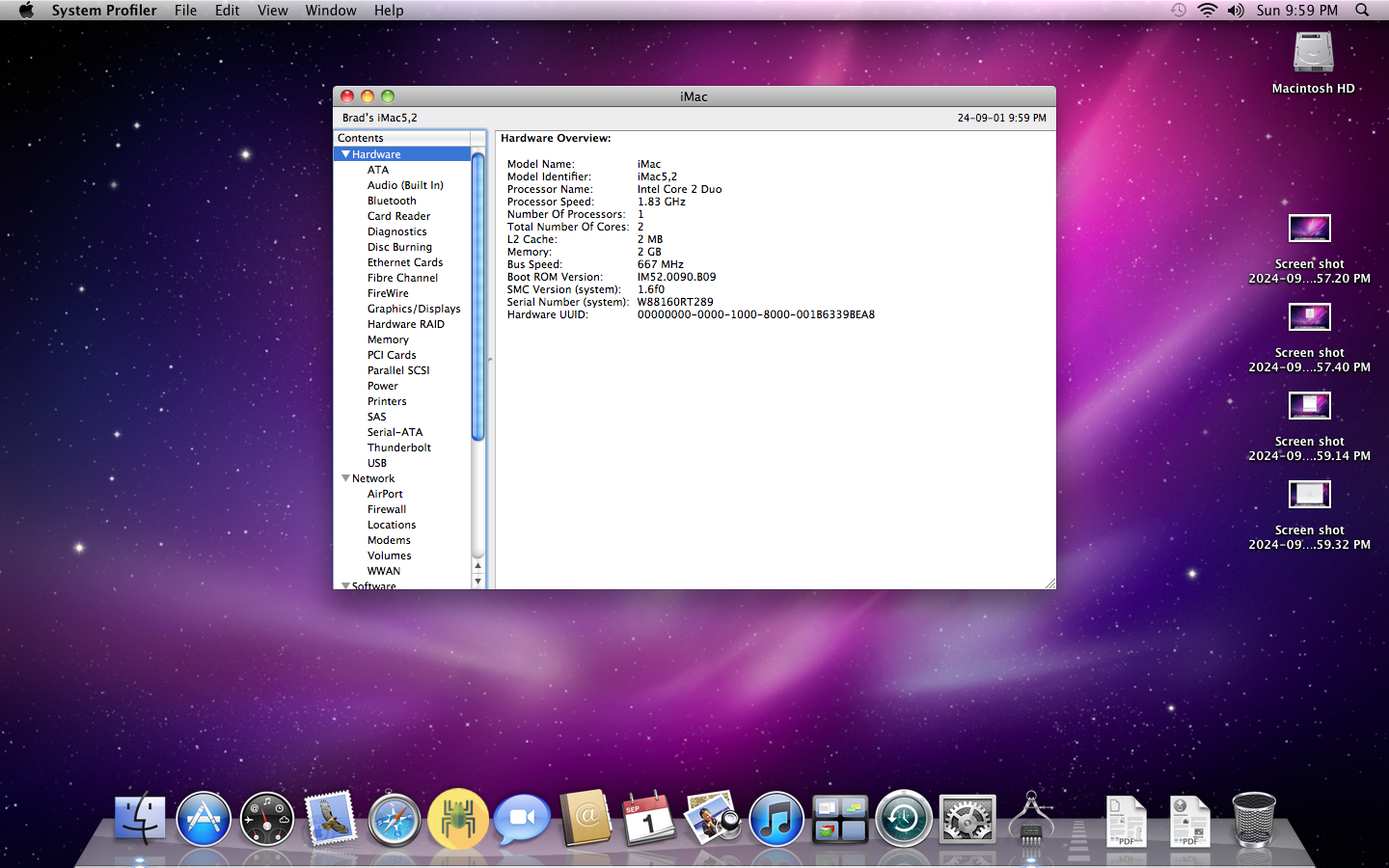Open Mail stamp icon in dock
This screenshot has height=868, width=1389.
pyautogui.click(x=331, y=819)
